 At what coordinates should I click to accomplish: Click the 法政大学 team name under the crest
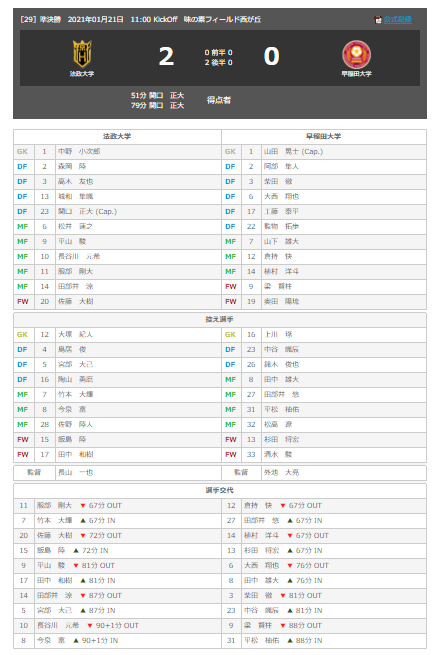click(82, 74)
